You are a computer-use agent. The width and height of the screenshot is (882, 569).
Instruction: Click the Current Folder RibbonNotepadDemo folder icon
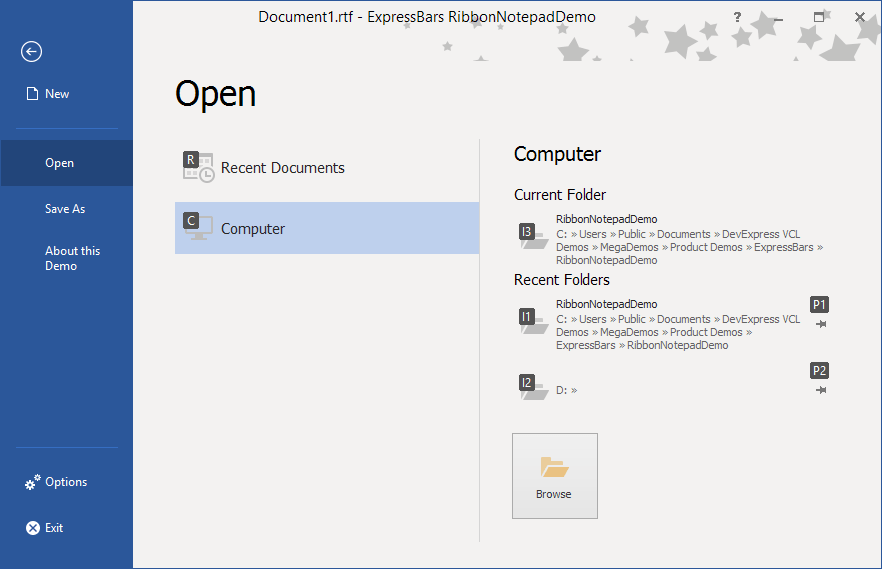(533, 236)
